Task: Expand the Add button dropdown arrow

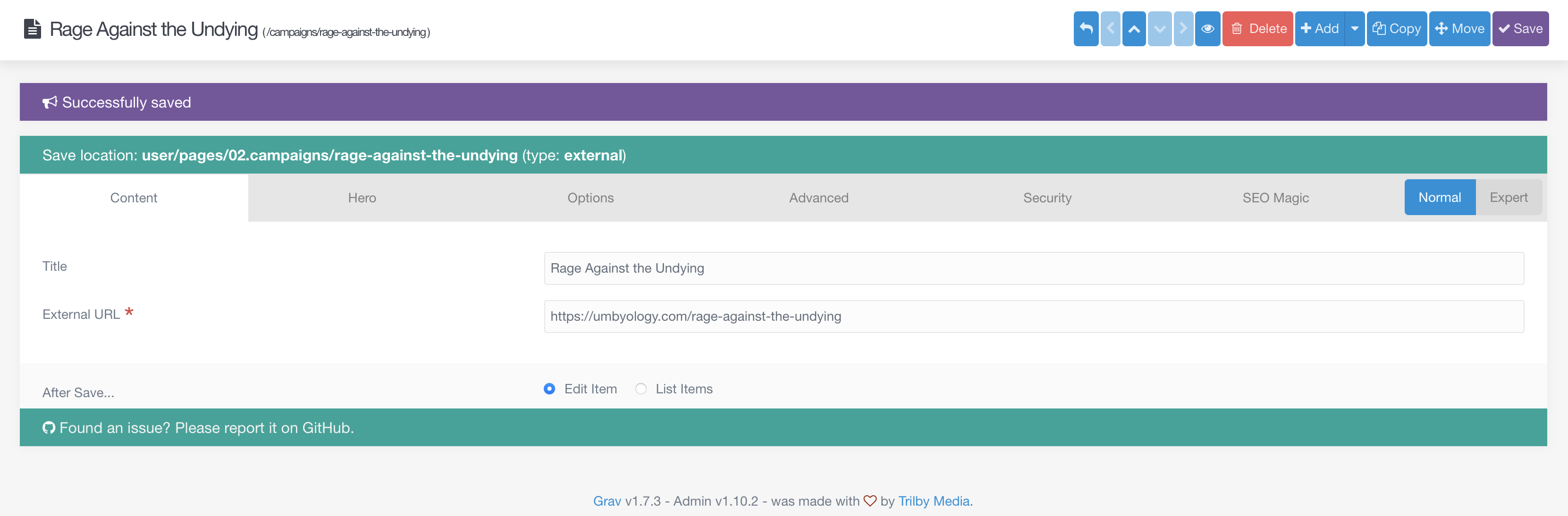Action: click(1354, 29)
